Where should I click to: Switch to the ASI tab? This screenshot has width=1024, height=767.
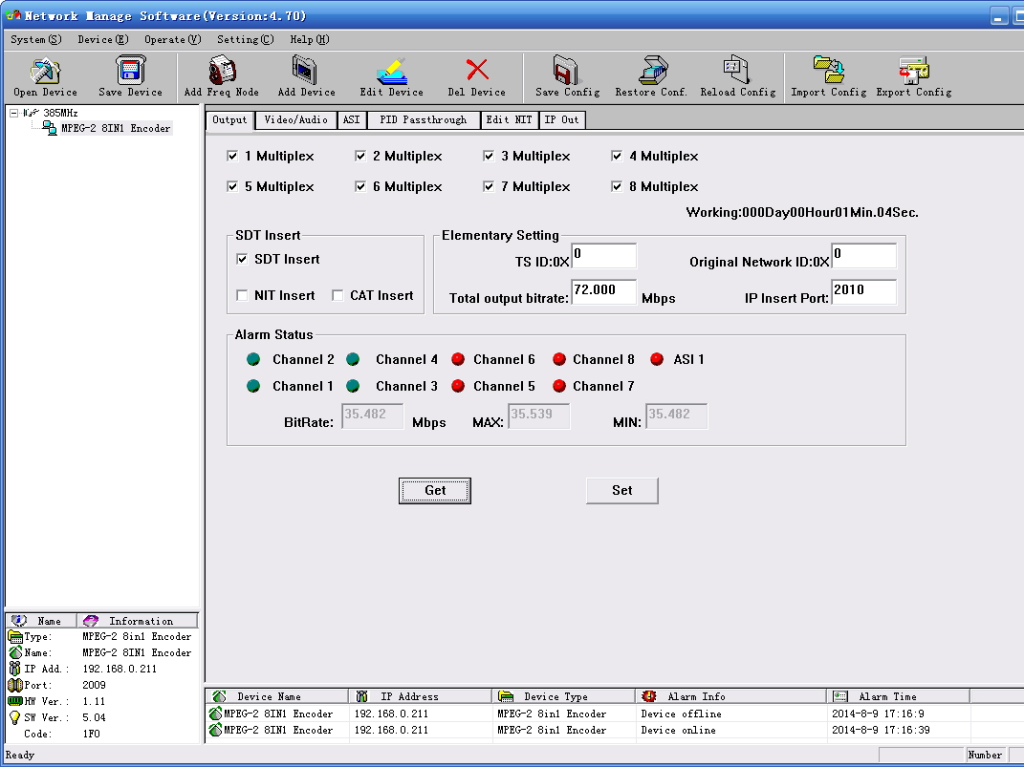pyautogui.click(x=351, y=120)
